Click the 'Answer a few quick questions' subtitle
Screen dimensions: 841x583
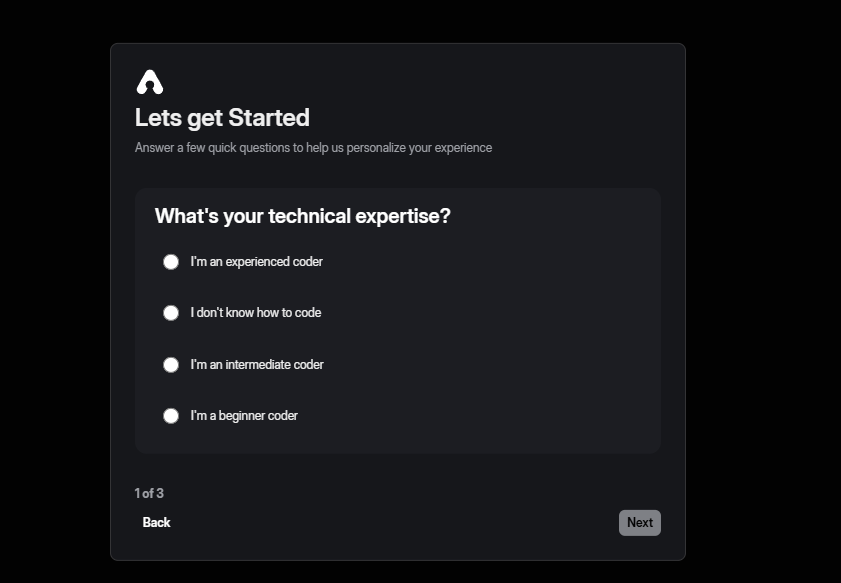pos(313,148)
